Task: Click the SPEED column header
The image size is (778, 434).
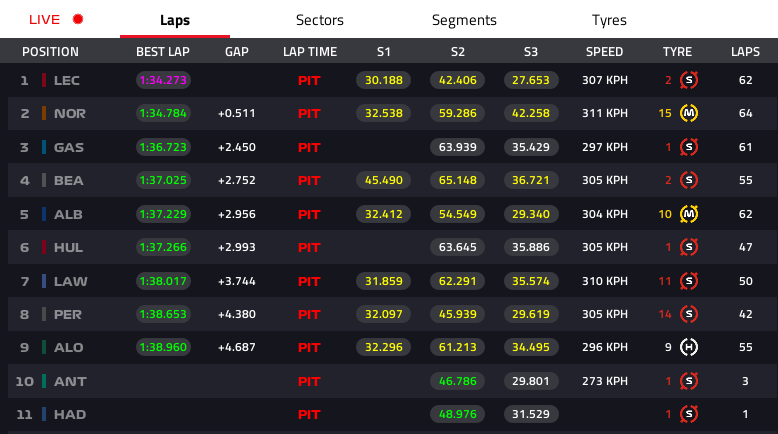Action: (604, 52)
